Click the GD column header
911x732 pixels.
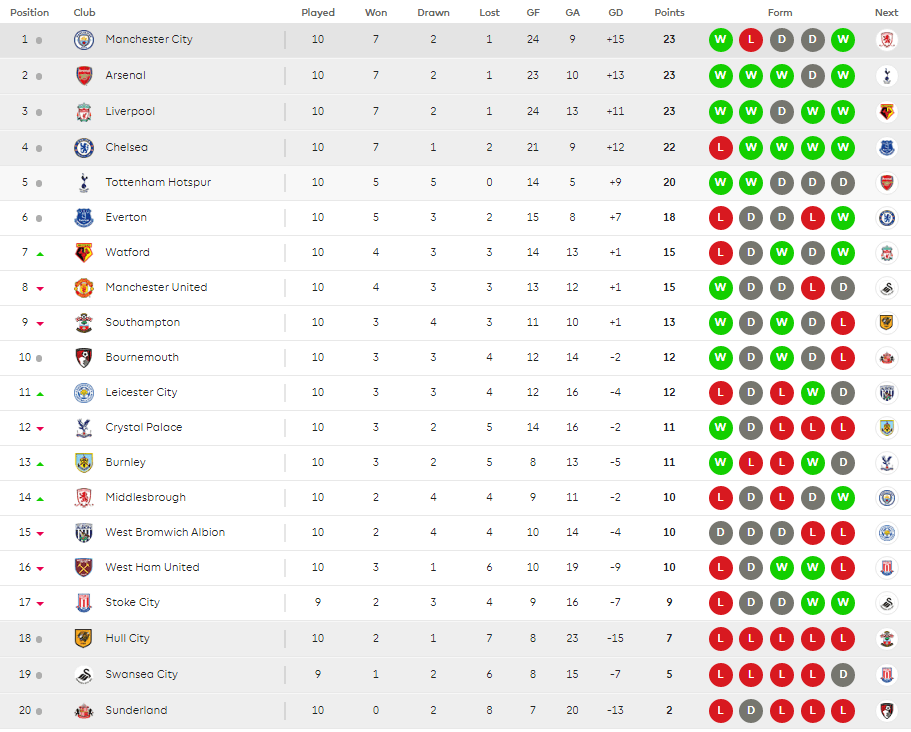click(x=615, y=13)
